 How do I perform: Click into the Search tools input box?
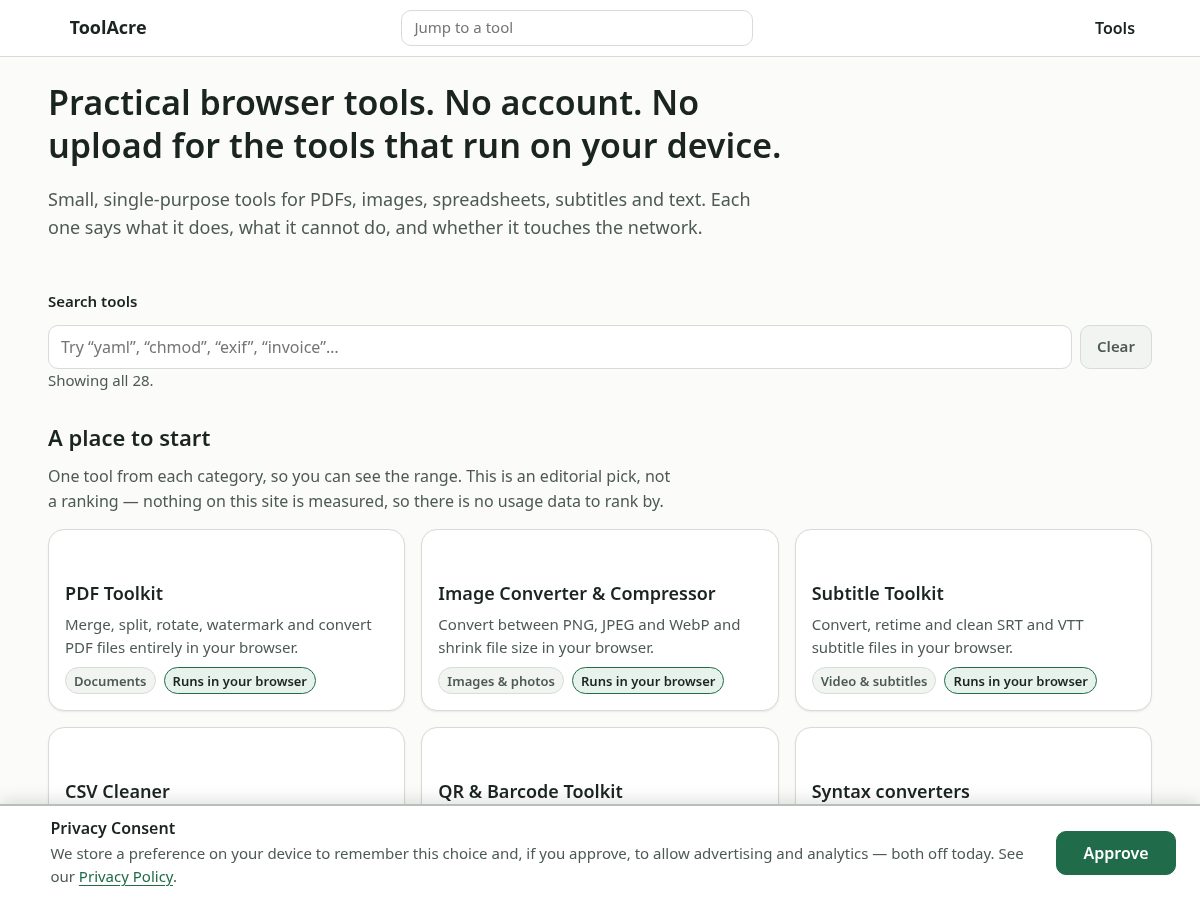560,347
